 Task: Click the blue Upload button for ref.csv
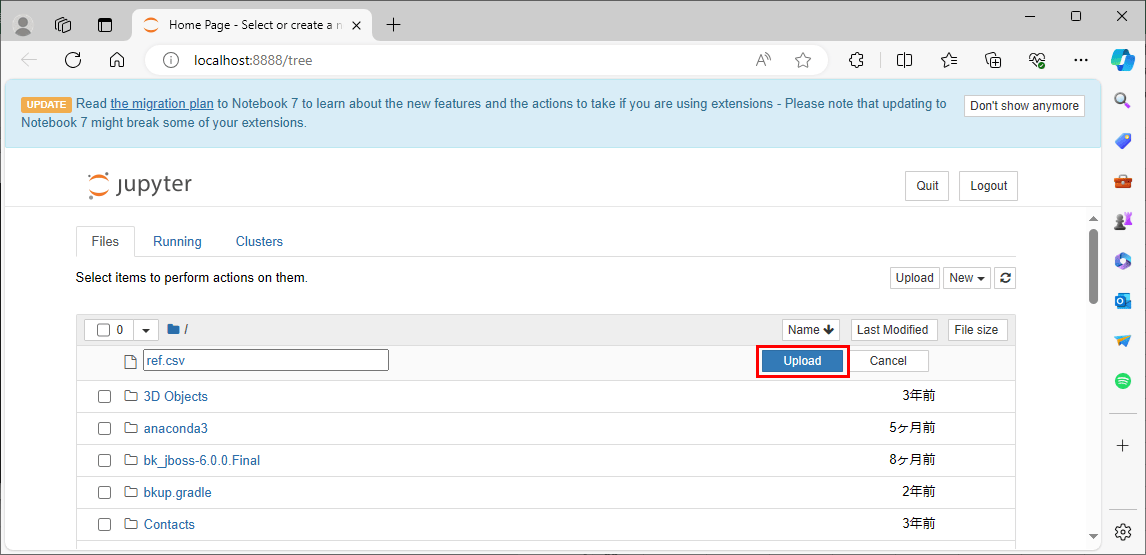802,361
